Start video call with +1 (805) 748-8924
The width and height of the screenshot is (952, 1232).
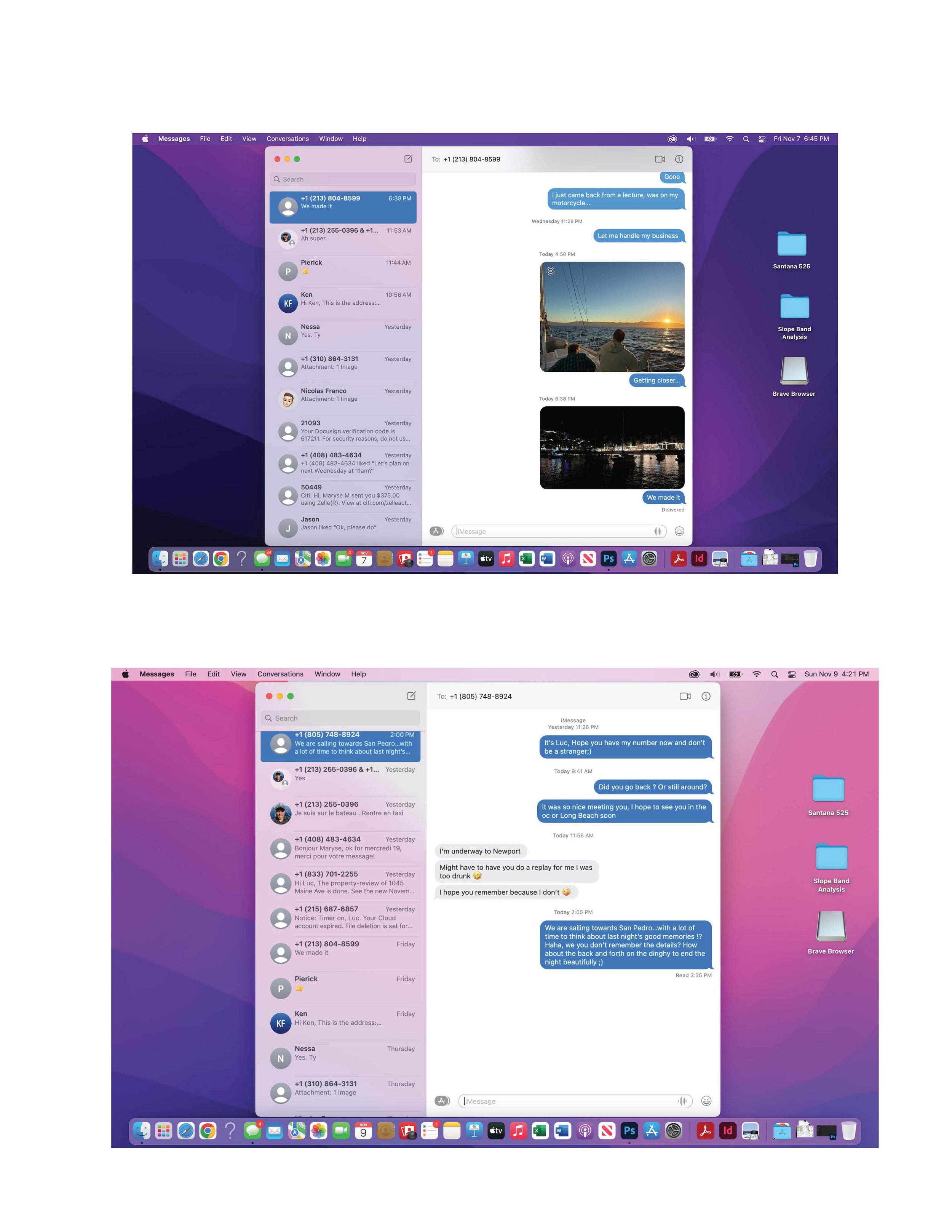685,696
